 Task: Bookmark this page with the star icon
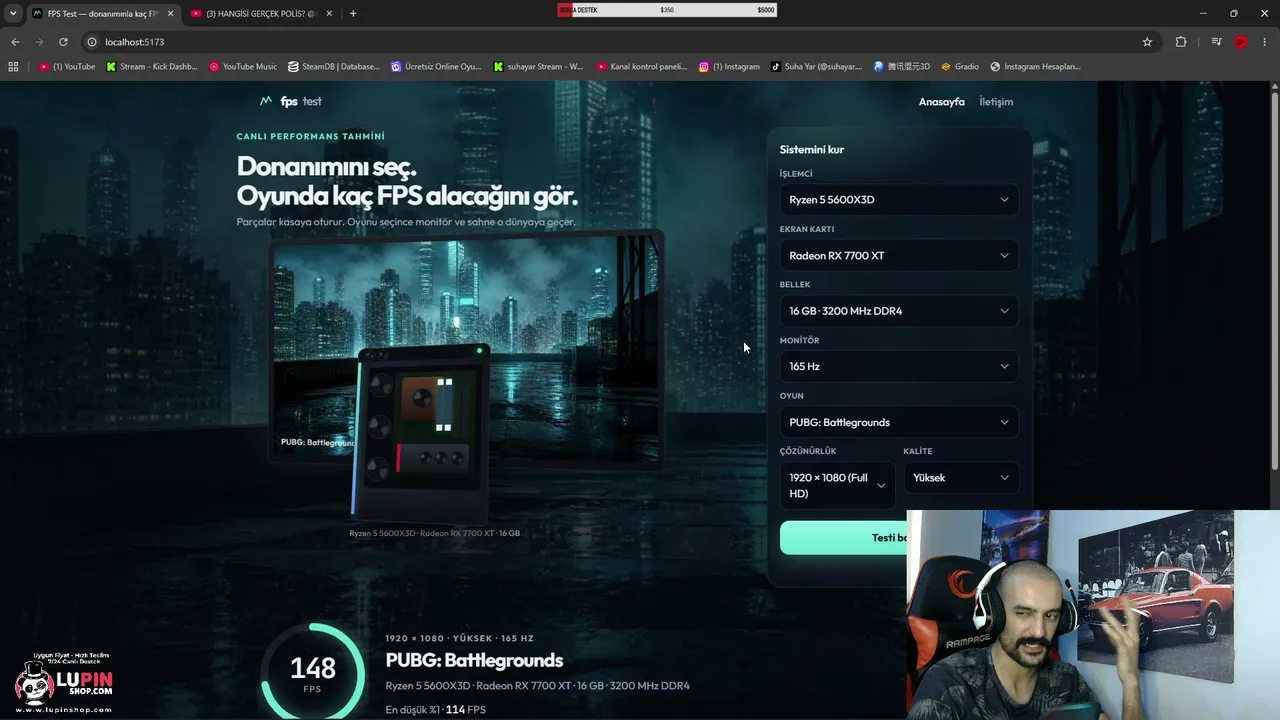point(1147,42)
